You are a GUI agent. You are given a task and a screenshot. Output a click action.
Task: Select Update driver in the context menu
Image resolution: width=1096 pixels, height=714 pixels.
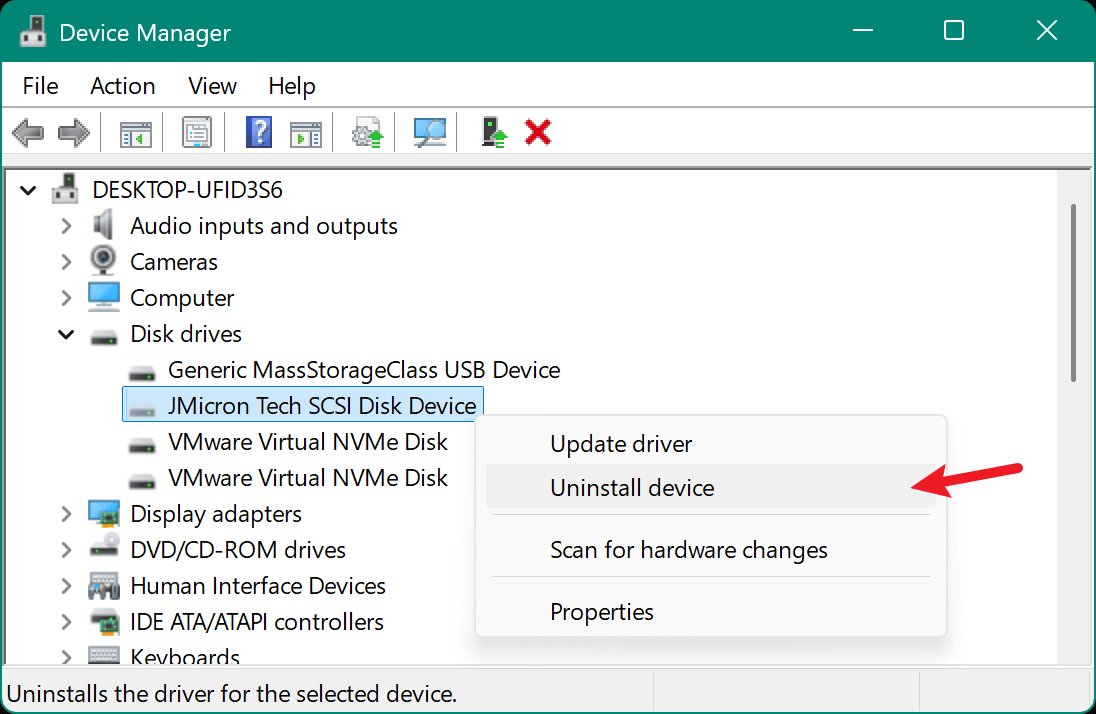click(x=620, y=444)
